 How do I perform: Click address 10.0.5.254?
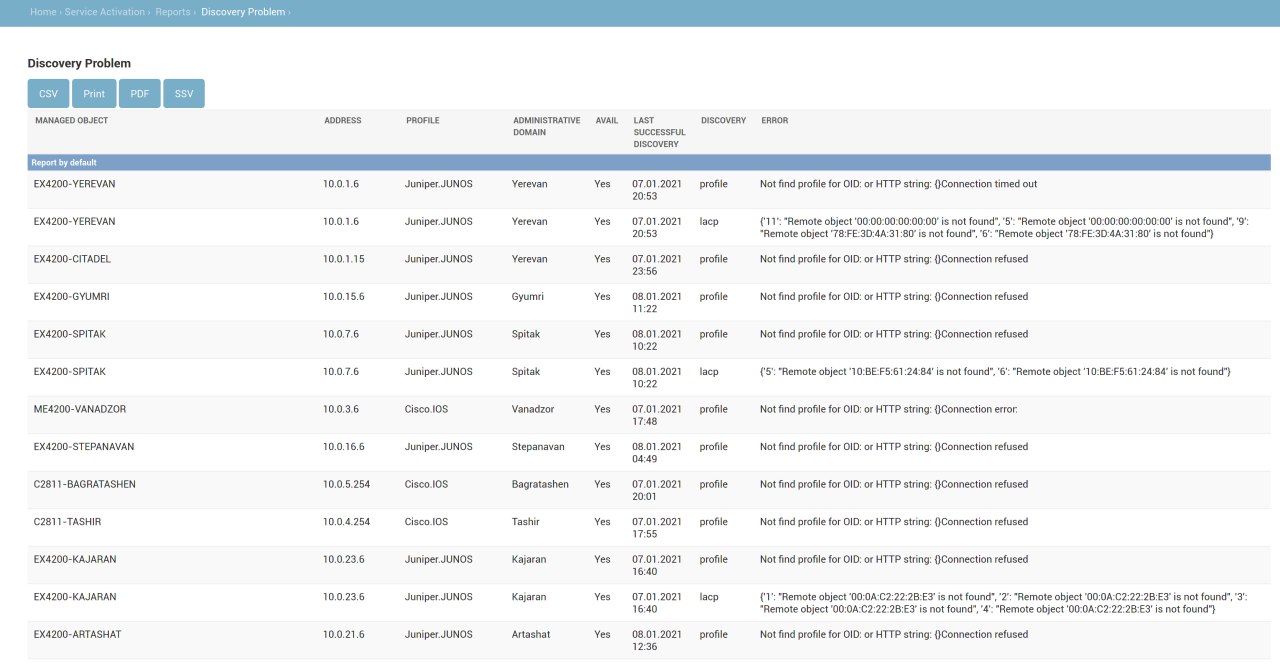(x=346, y=485)
